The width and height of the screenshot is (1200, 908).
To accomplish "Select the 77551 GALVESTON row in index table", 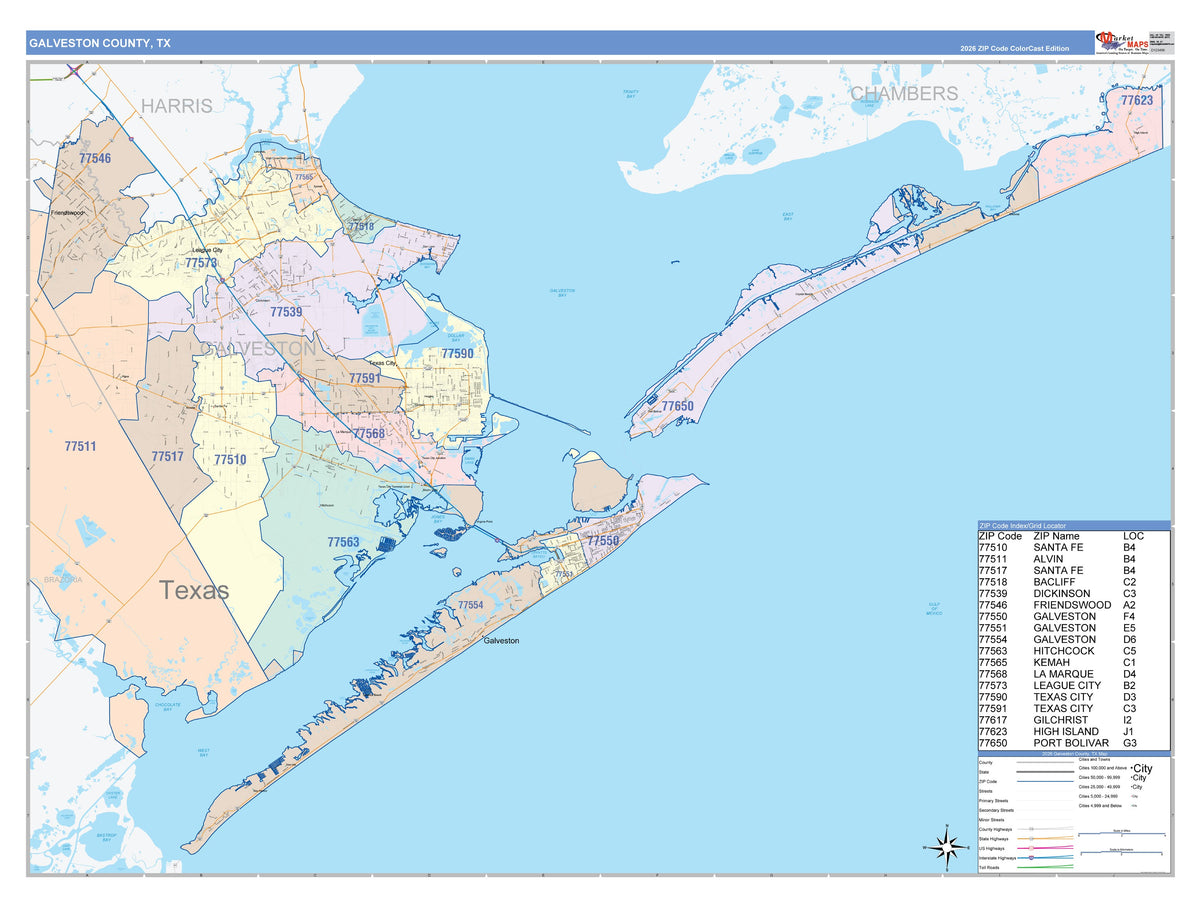I will pyautogui.click(x=1073, y=628).
